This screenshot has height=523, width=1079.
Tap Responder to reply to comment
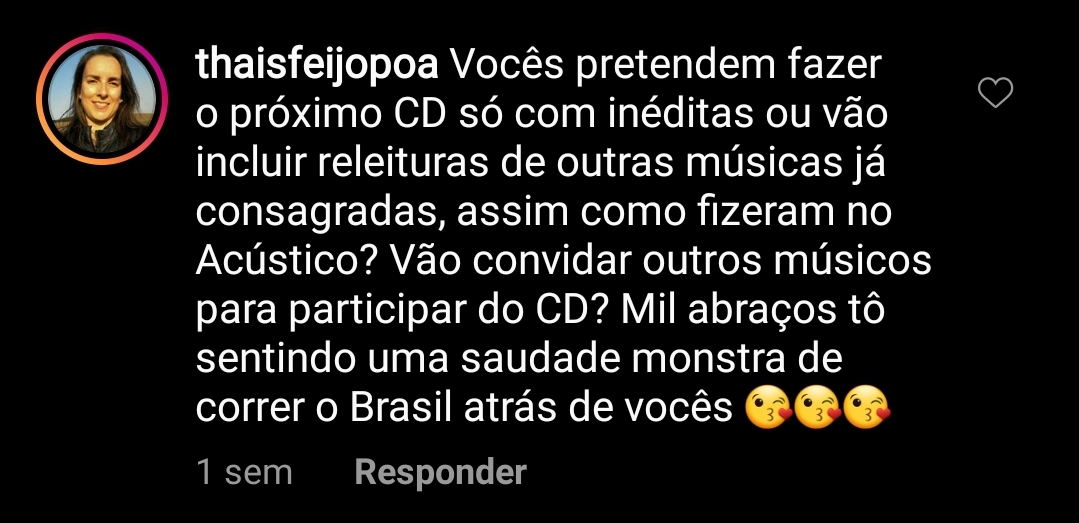pyautogui.click(x=440, y=472)
